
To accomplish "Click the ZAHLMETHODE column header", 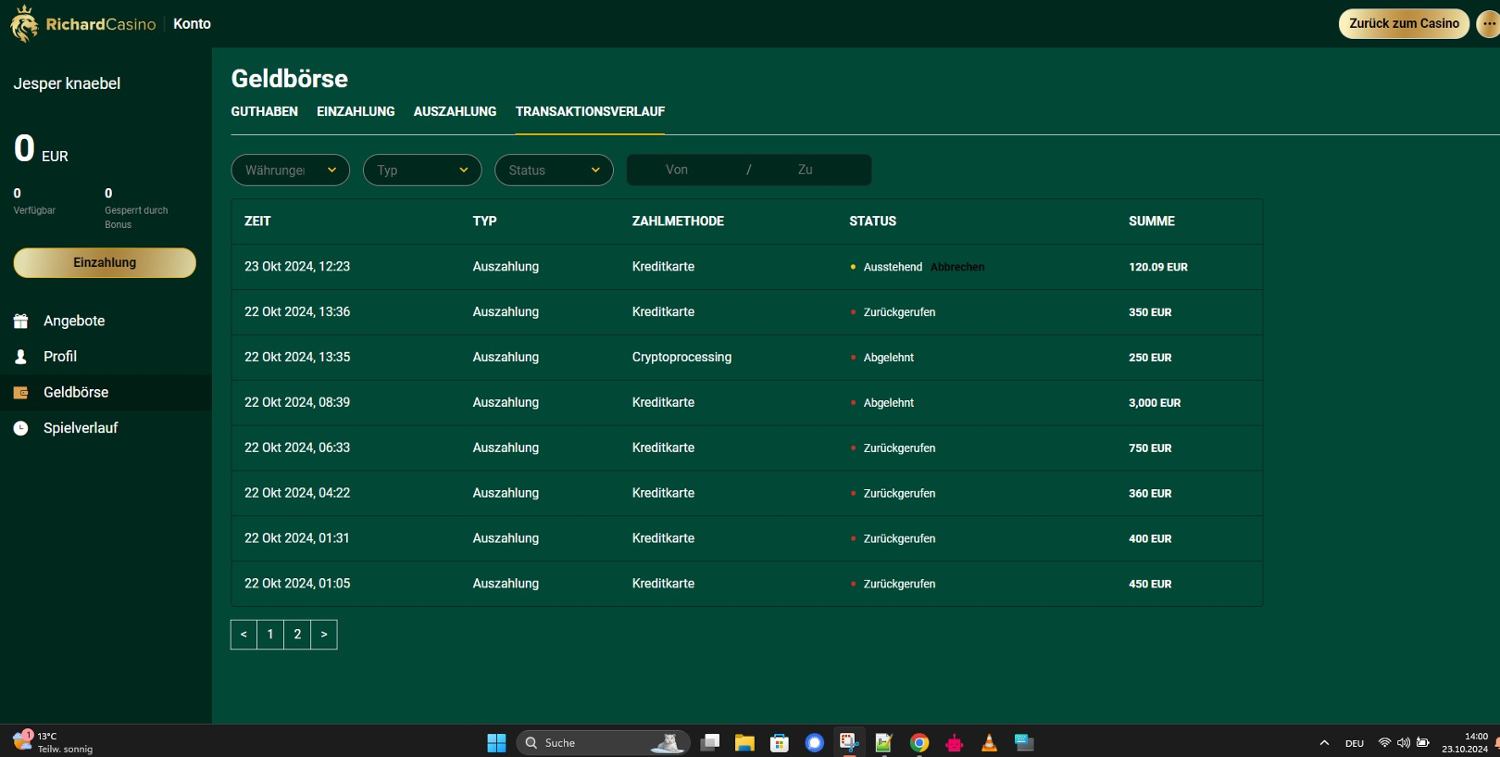I will (x=678, y=221).
